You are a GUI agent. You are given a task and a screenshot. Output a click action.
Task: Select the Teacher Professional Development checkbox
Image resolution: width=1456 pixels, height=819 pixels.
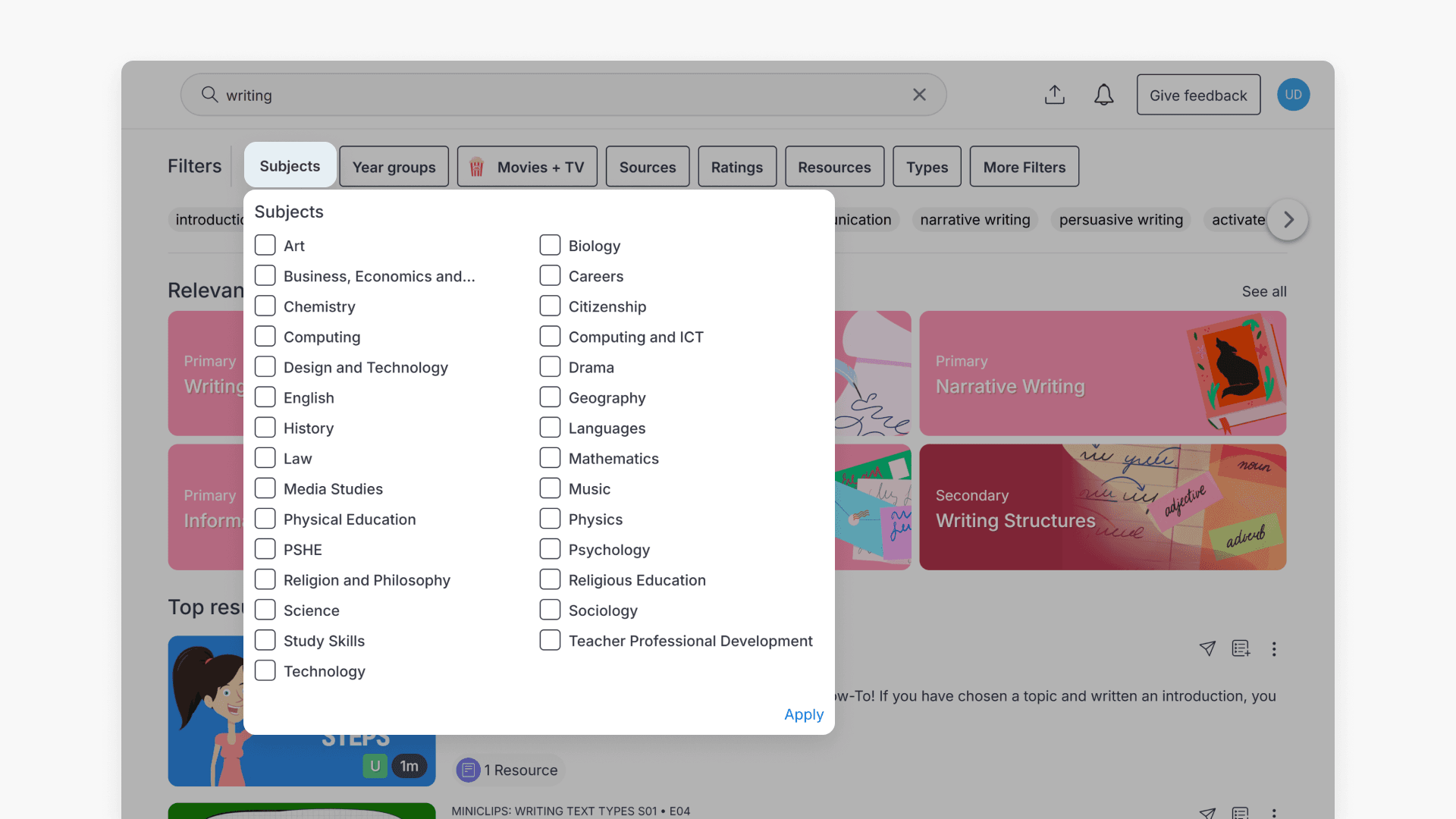550,640
